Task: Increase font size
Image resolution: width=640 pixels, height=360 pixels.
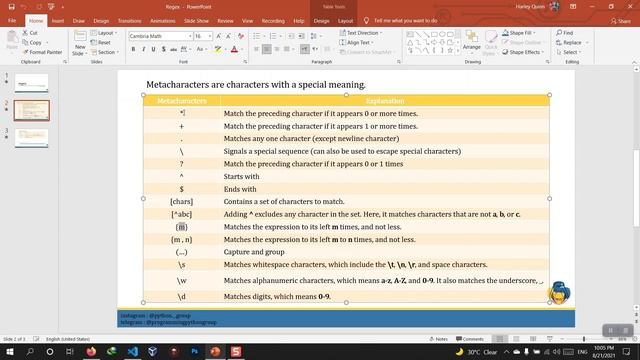Action: 219,36
